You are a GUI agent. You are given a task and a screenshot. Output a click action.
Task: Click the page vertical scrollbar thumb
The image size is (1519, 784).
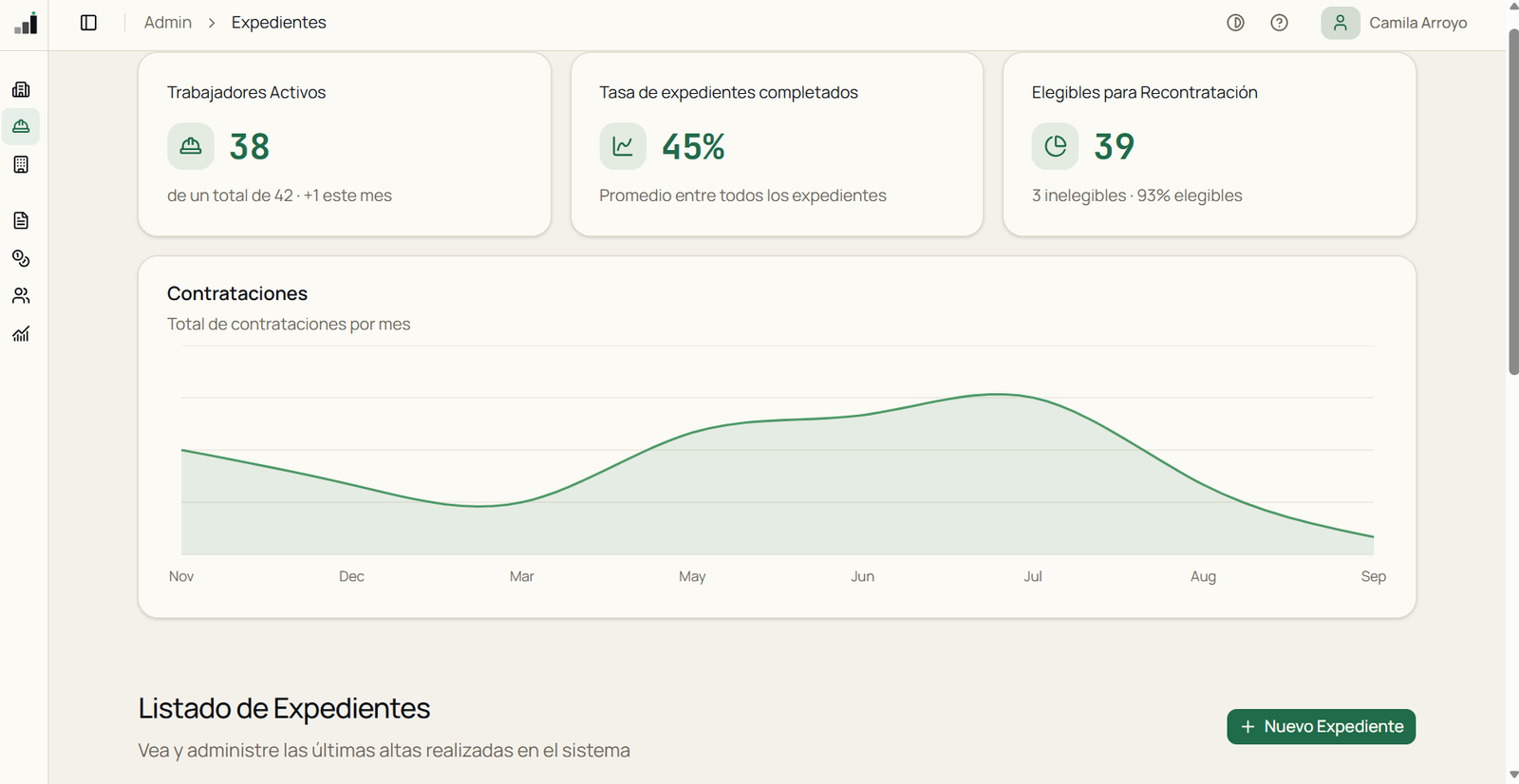1512,202
